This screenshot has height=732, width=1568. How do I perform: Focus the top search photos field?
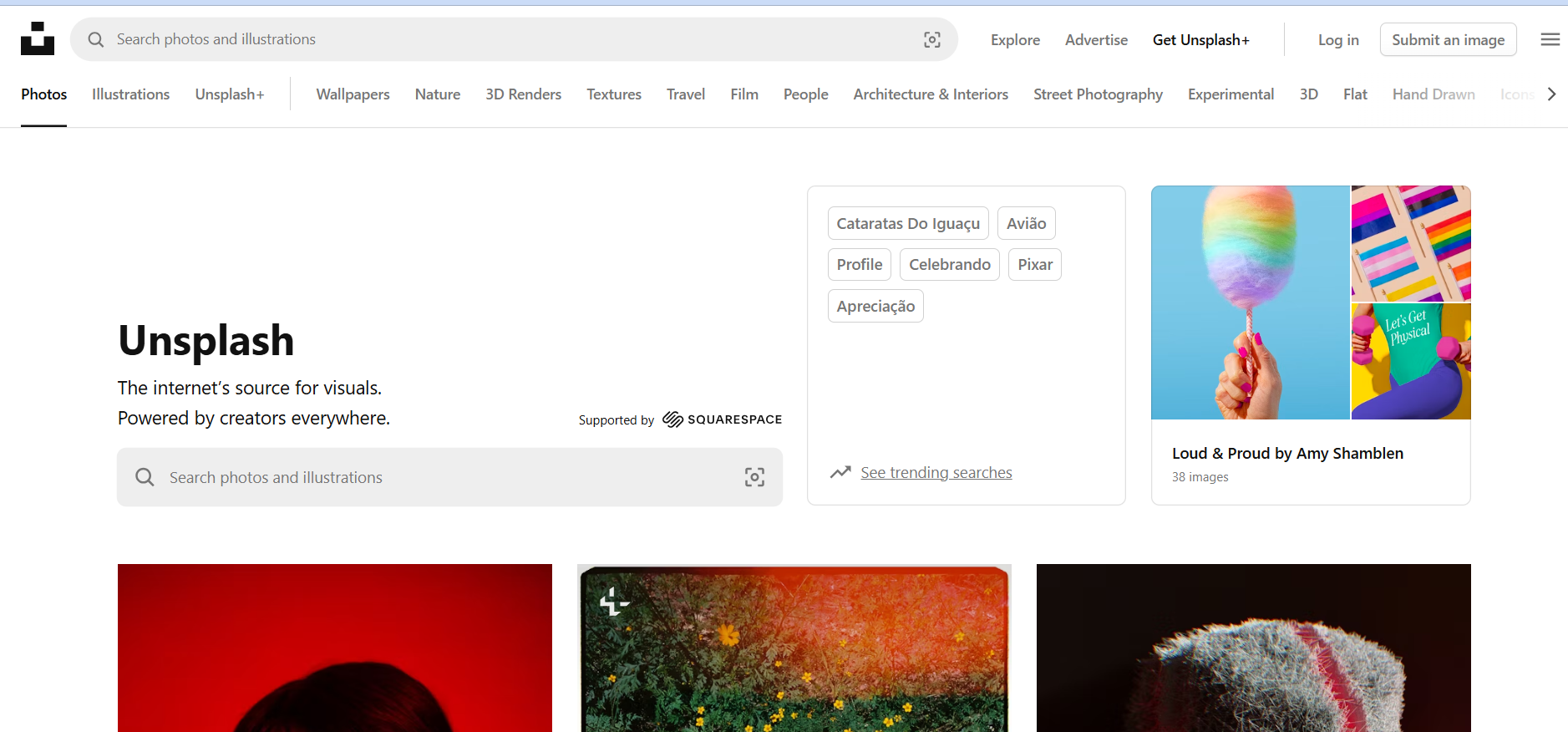tap(514, 39)
